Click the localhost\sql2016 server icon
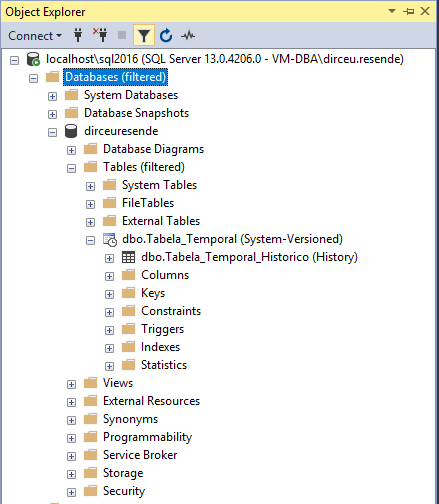439x504 pixels. (x=33, y=59)
